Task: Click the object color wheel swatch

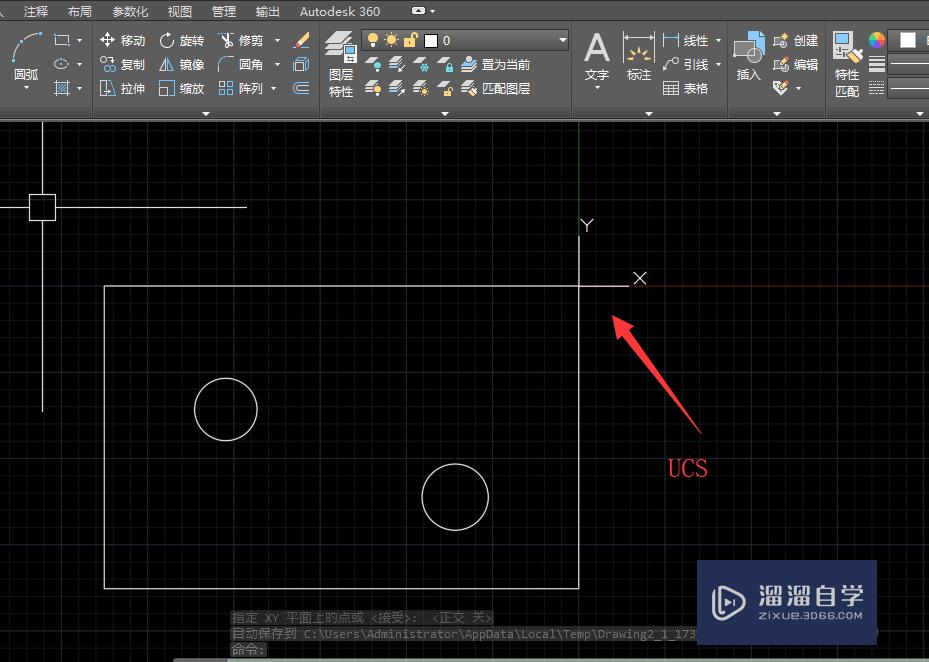Action: point(877,40)
